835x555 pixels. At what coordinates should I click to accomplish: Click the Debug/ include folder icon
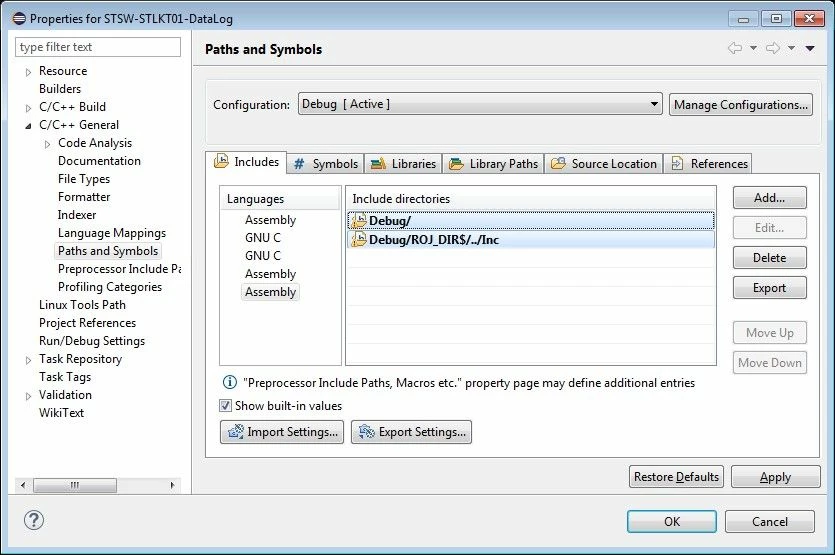click(x=359, y=221)
